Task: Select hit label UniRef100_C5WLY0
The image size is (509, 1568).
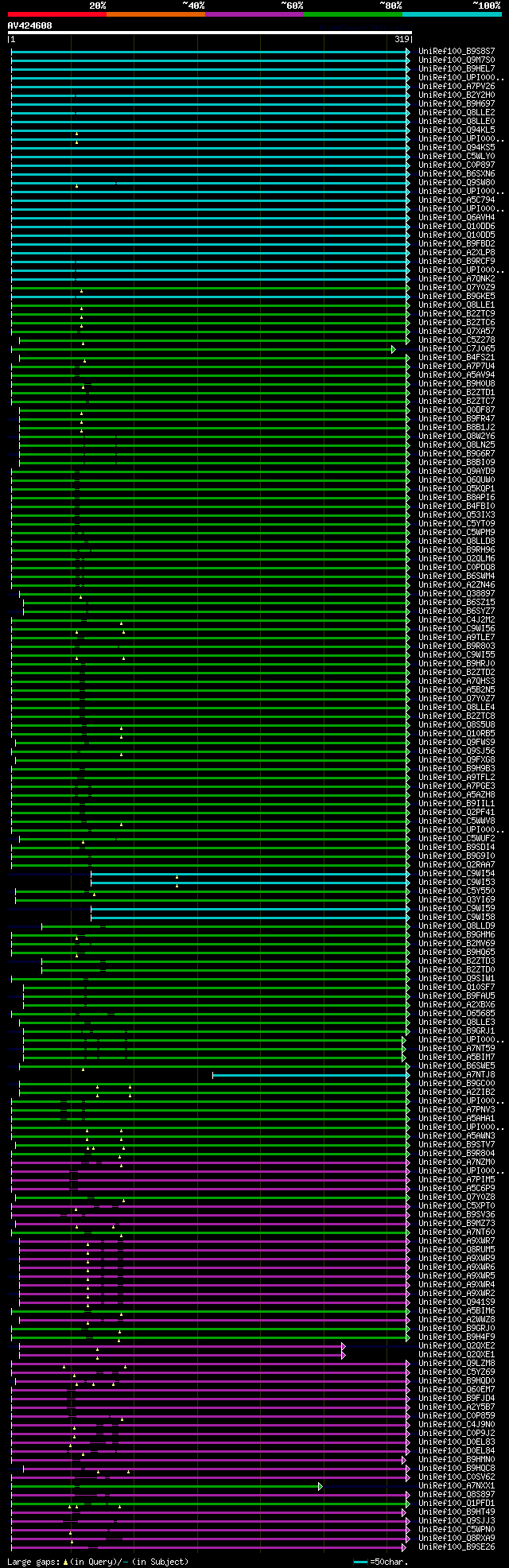Action: pyautogui.click(x=457, y=156)
